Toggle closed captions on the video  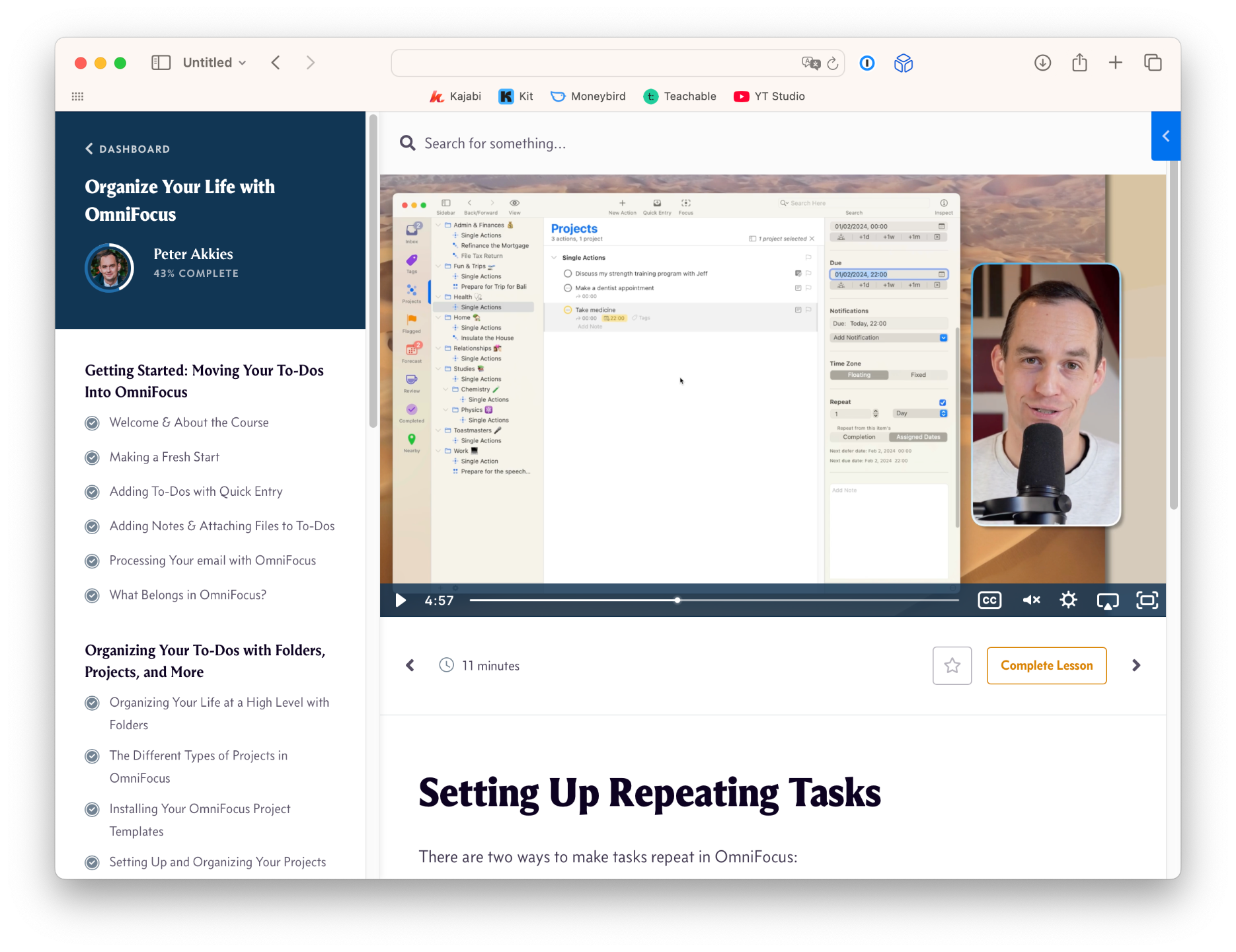point(989,600)
